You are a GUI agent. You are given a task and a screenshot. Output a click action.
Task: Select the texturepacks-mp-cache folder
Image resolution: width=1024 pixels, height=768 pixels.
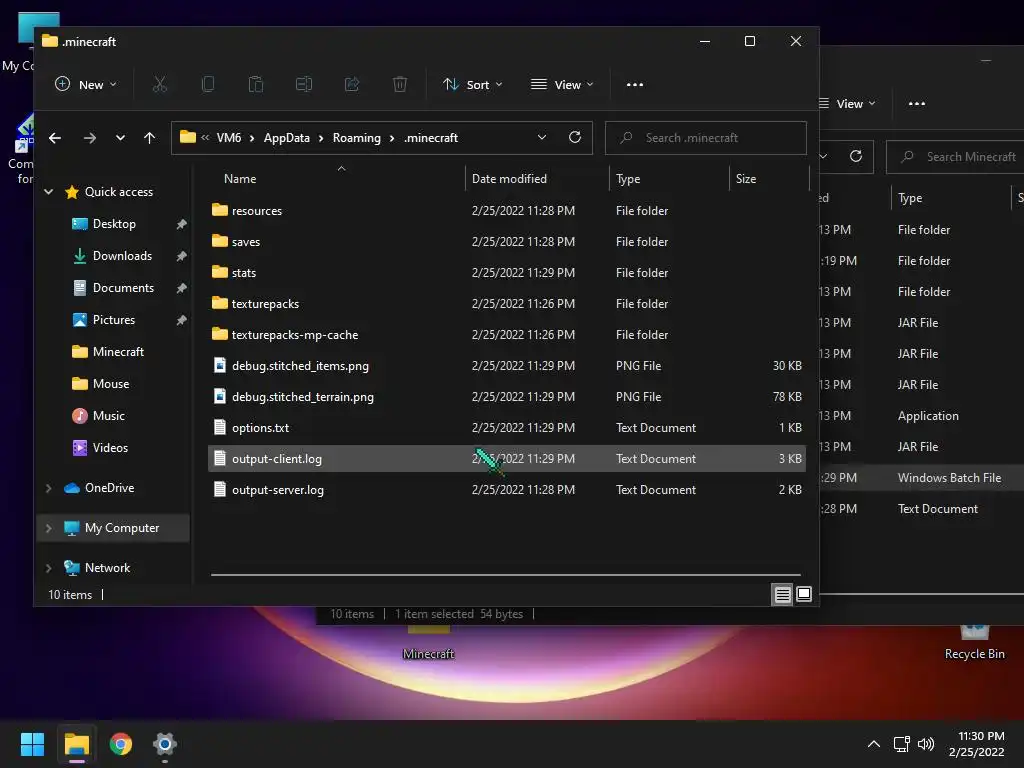pyautogui.click(x=507, y=335)
